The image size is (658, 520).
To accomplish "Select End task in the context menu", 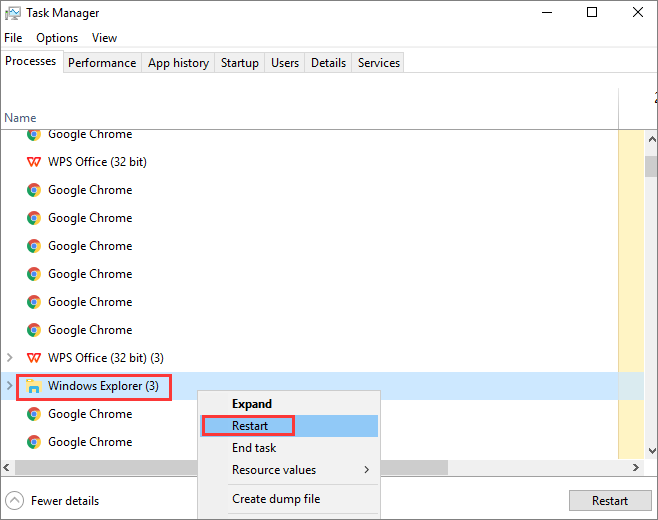I will click(254, 448).
